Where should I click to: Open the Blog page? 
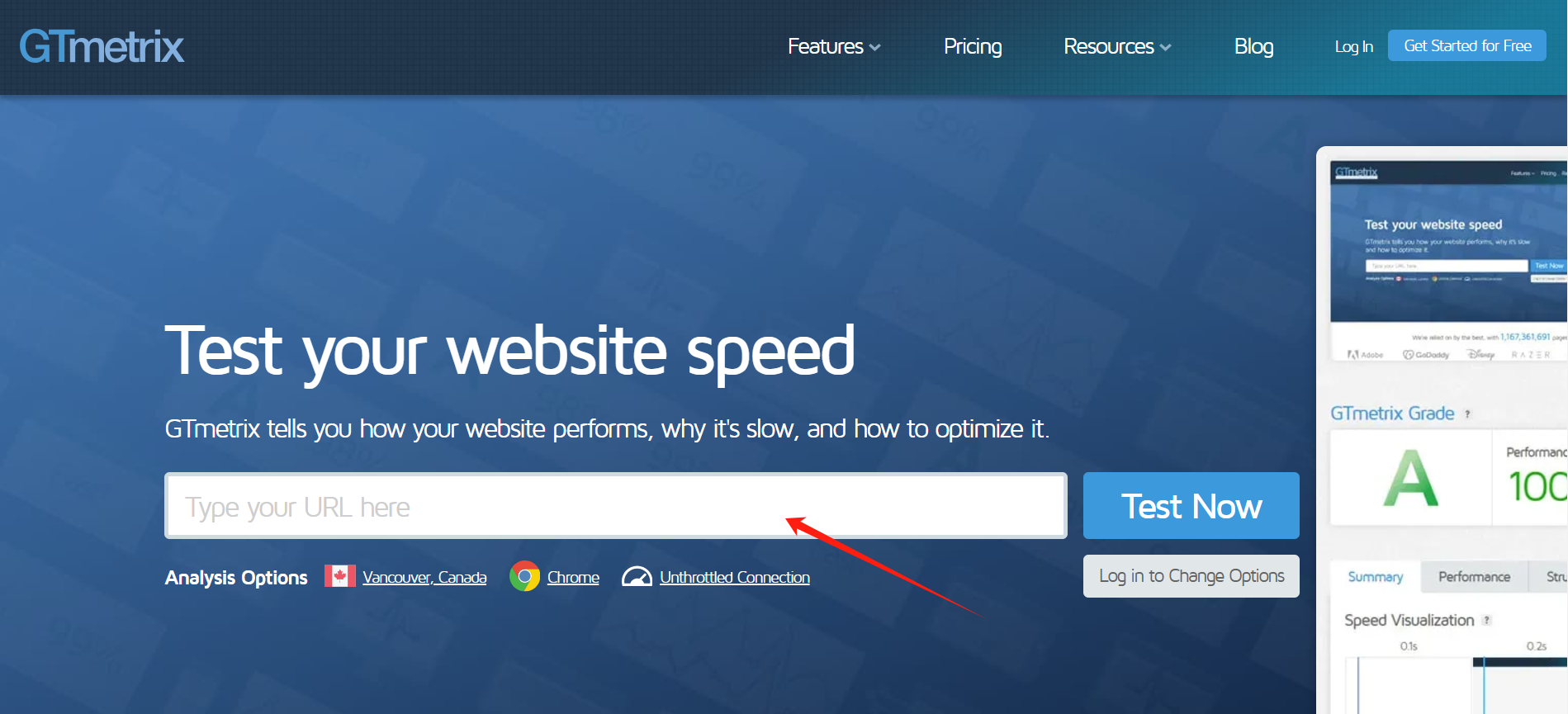[1253, 46]
